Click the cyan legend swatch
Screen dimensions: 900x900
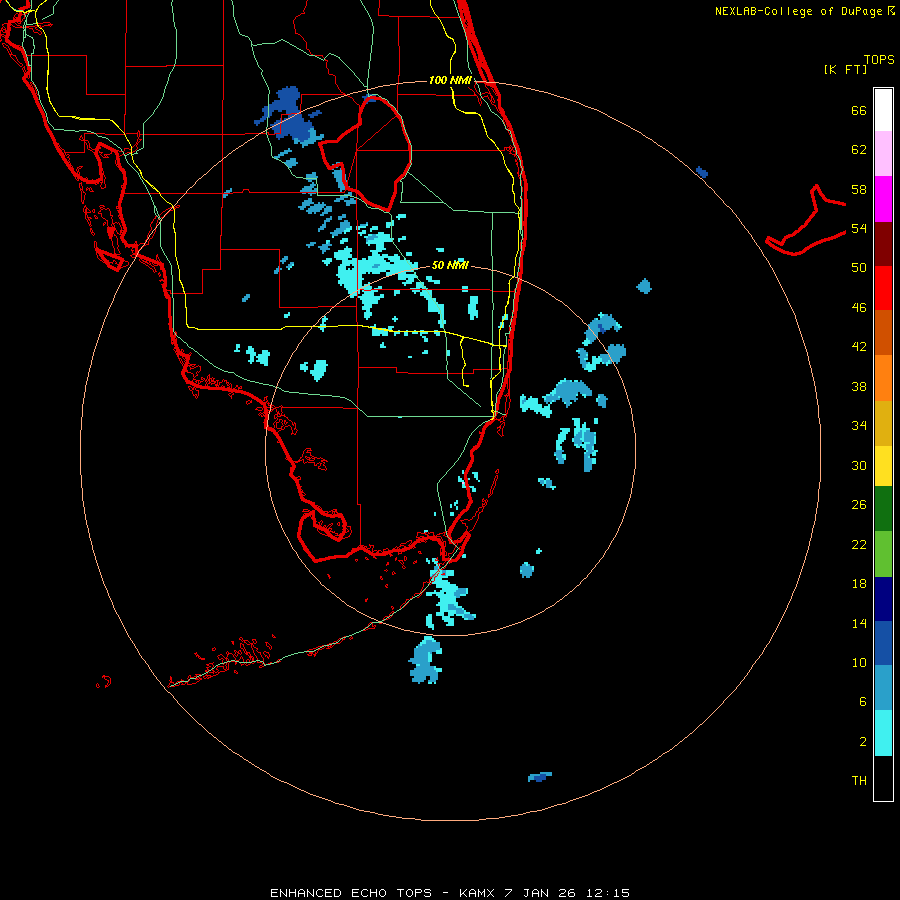coord(883,733)
